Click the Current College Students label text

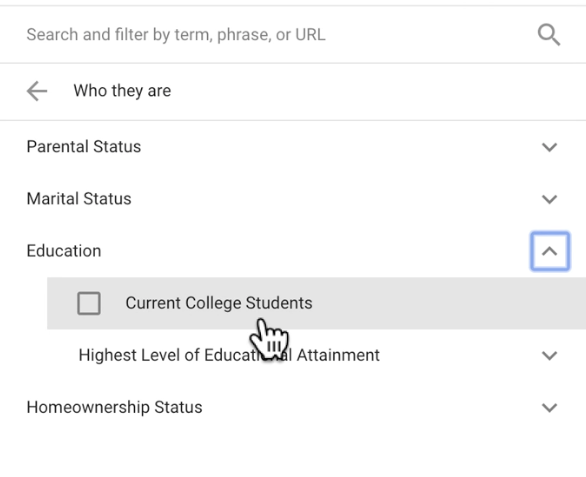[x=219, y=303]
